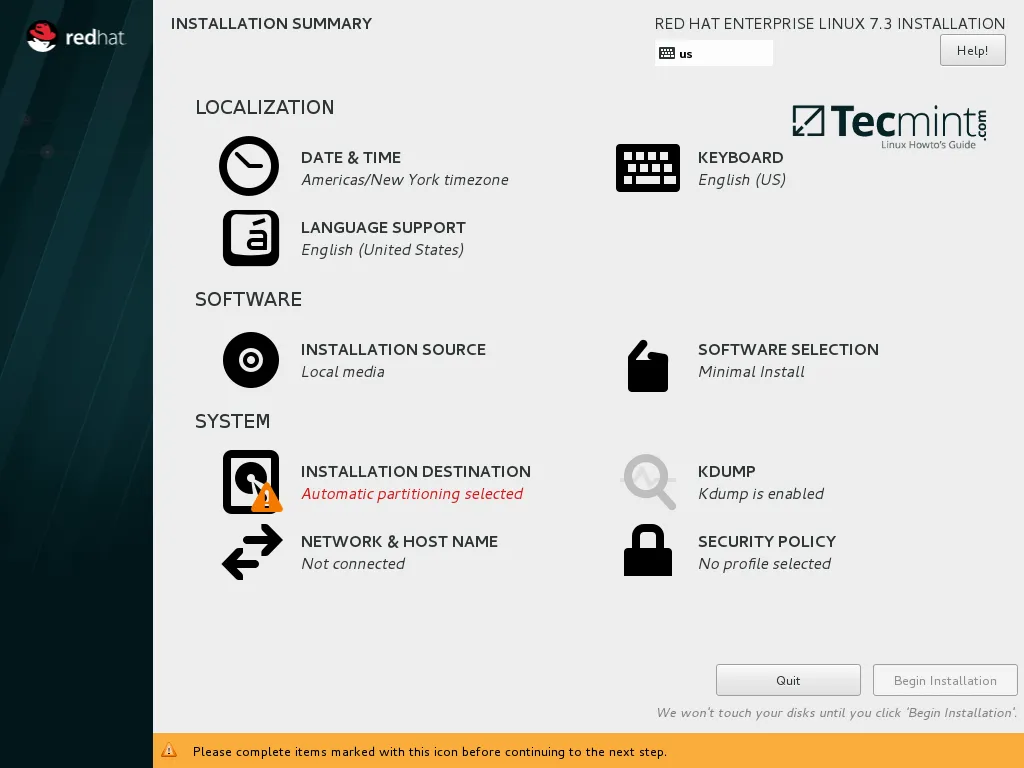The width and height of the screenshot is (1024, 768).
Task: Open Date & Time settings via the clock icon
Action: [248, 166]
